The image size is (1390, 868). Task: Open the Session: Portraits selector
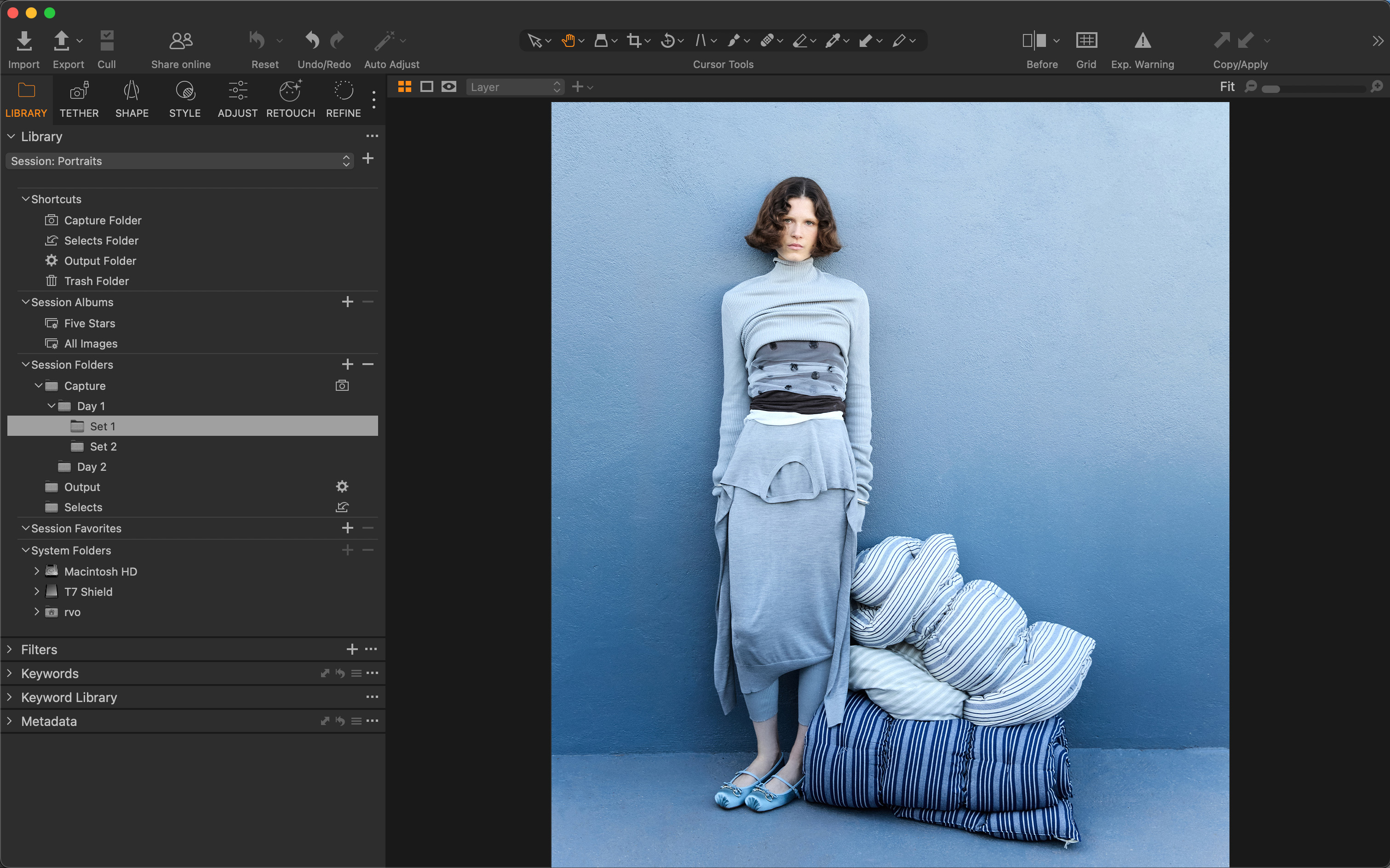tap(178, 161)
